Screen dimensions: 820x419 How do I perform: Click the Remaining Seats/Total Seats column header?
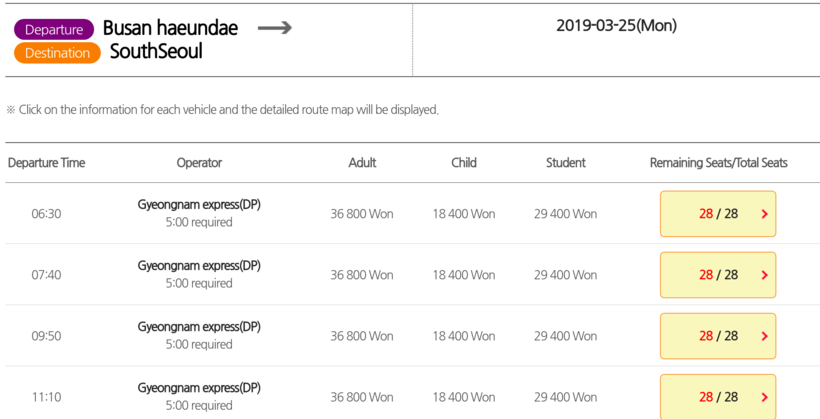(x=718, y=163)
